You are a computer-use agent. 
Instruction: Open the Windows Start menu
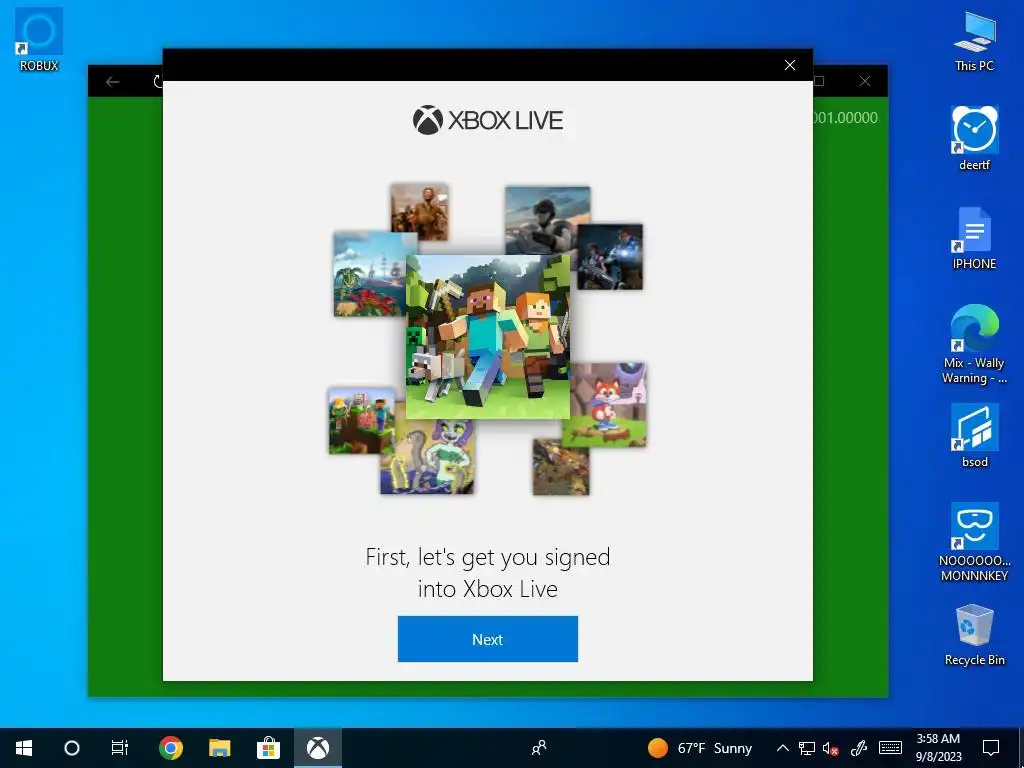[x=24, y=748]
